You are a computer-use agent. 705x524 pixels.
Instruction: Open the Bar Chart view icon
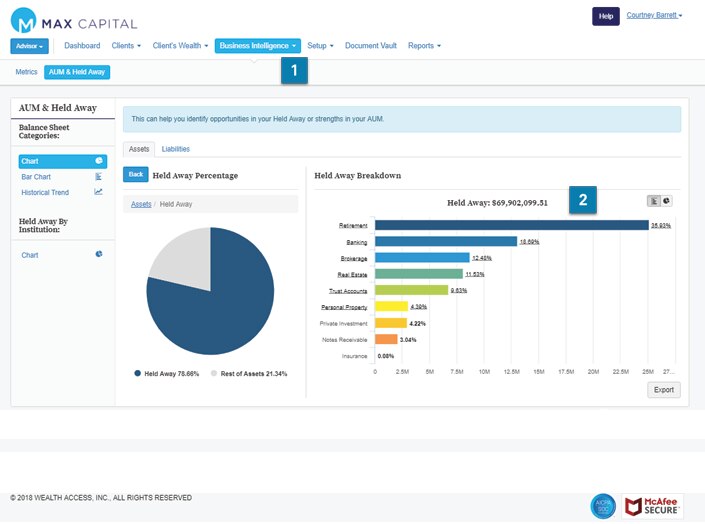click(x=98, y=176)
